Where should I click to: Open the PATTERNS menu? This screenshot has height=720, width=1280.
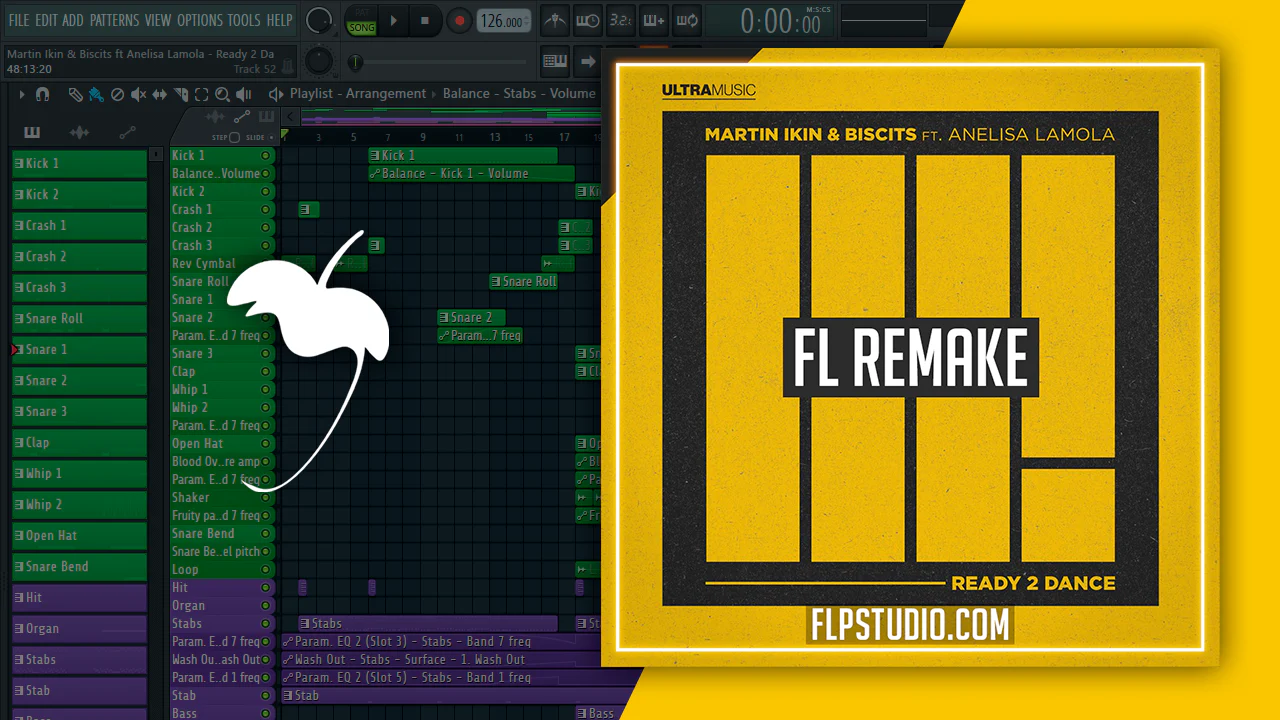point(115,20)
